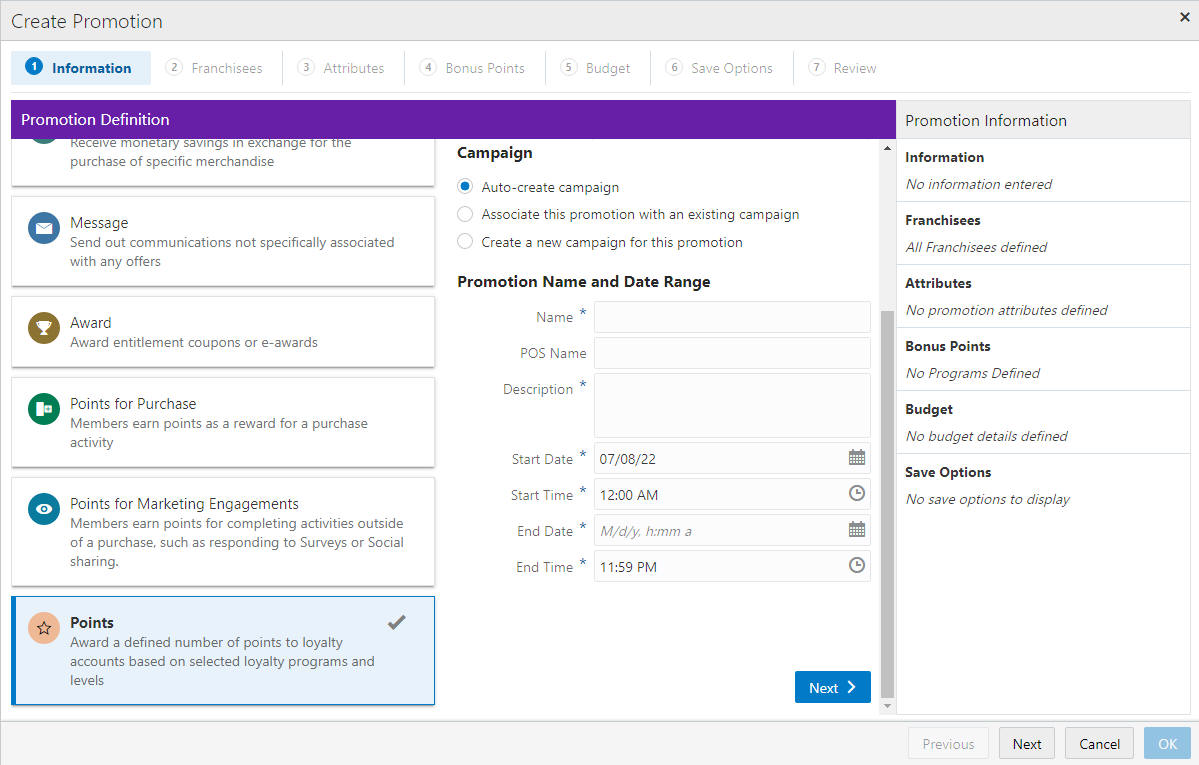This screenshot has width=1199, height=765.
Task: Select the Points promotion type card
Action: click(223, 650)
